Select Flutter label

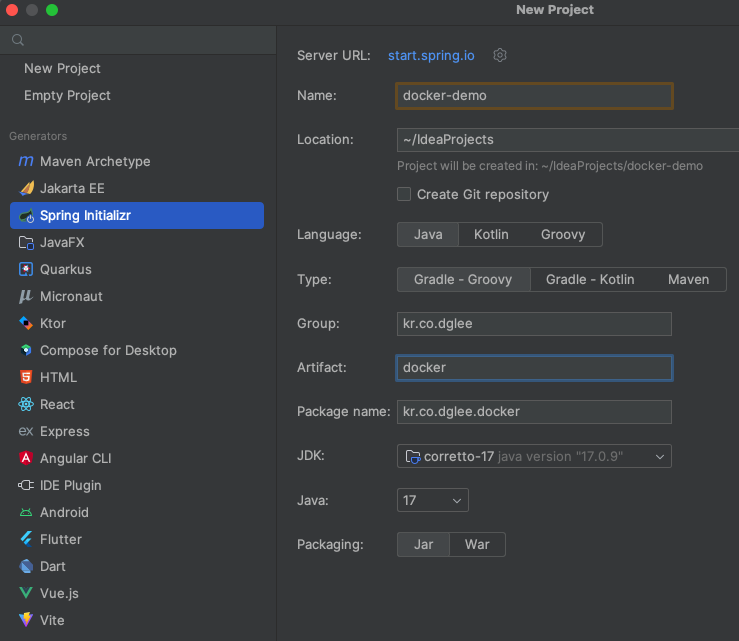point(61,539)
